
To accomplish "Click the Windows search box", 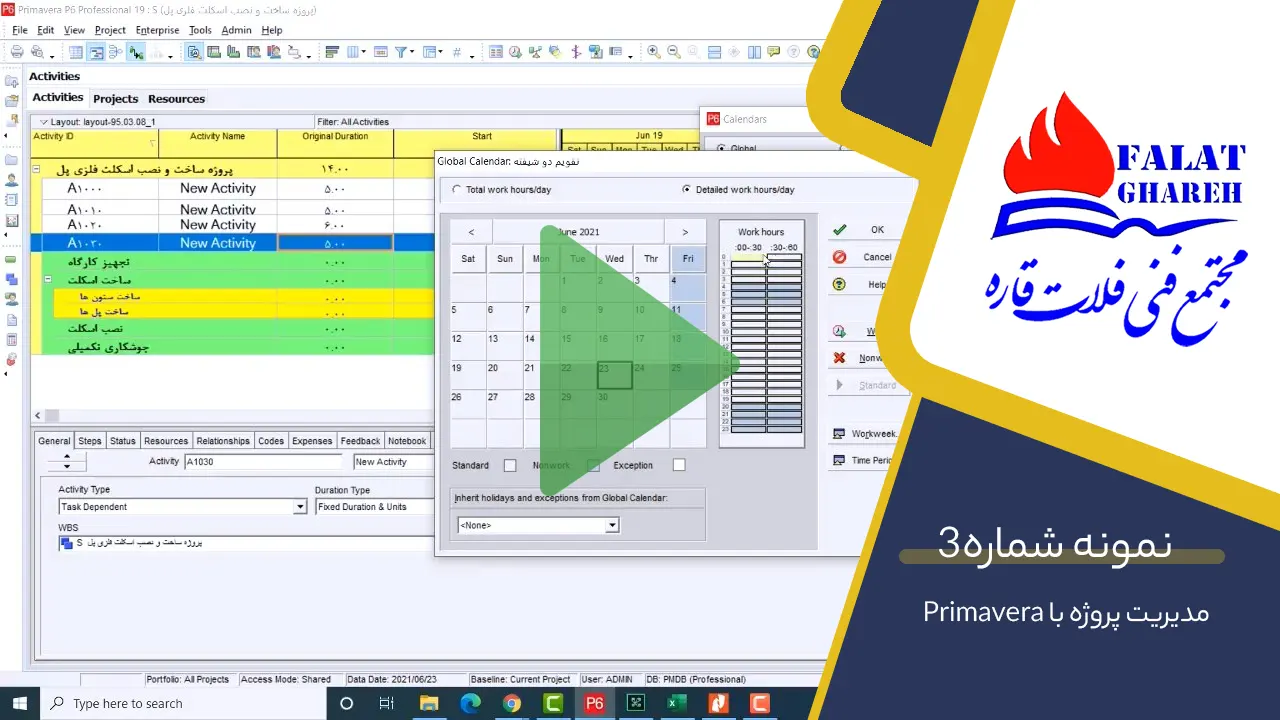I will pos(185,703).
